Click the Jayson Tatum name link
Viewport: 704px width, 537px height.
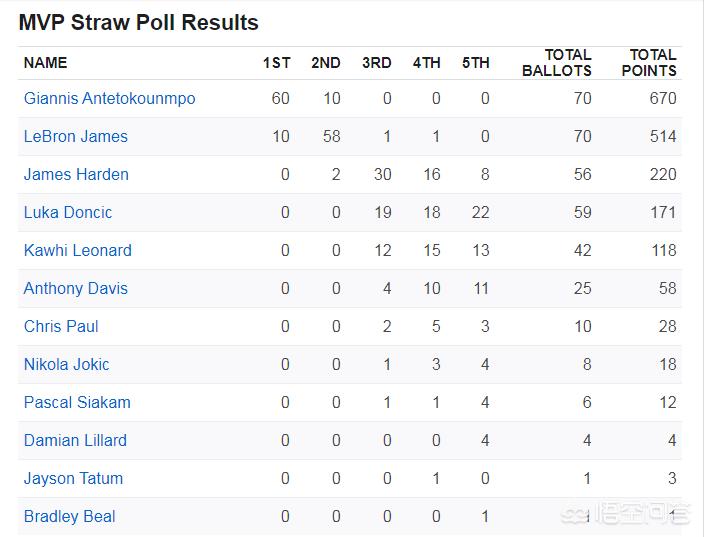pyautogui.click(x=73, y=479)
